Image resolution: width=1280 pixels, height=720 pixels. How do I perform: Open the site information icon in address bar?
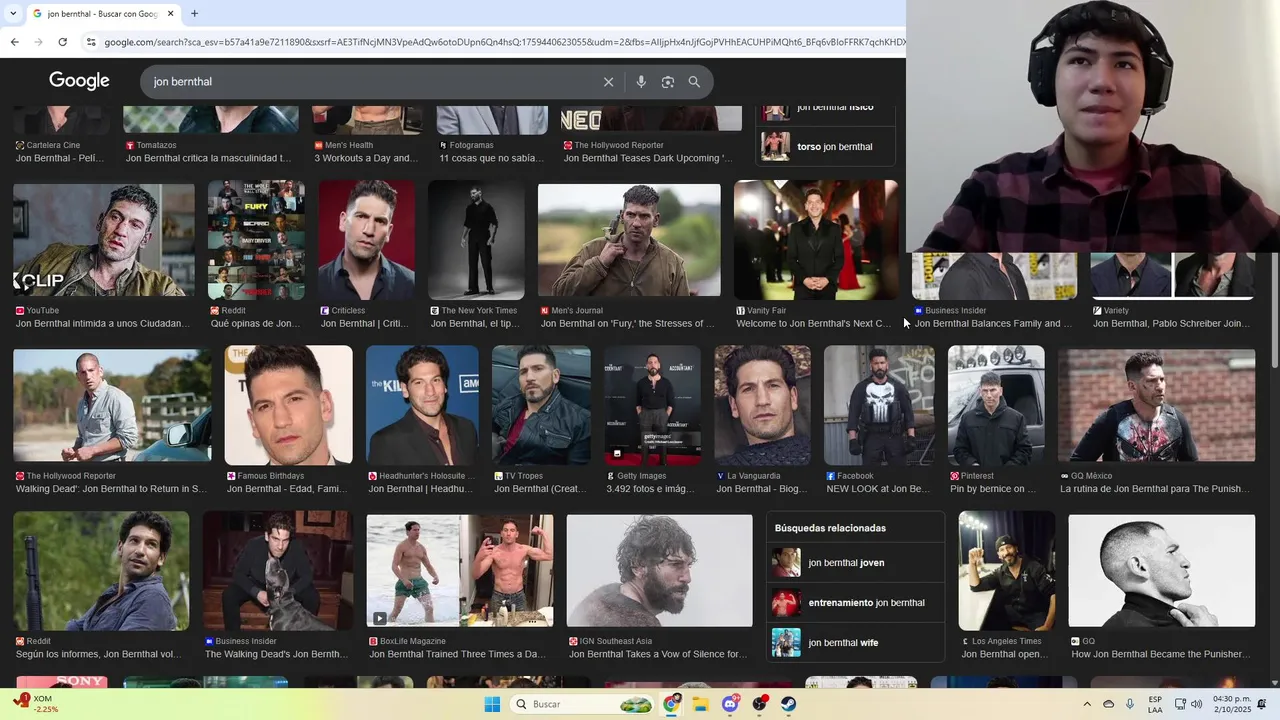(91, 42)
